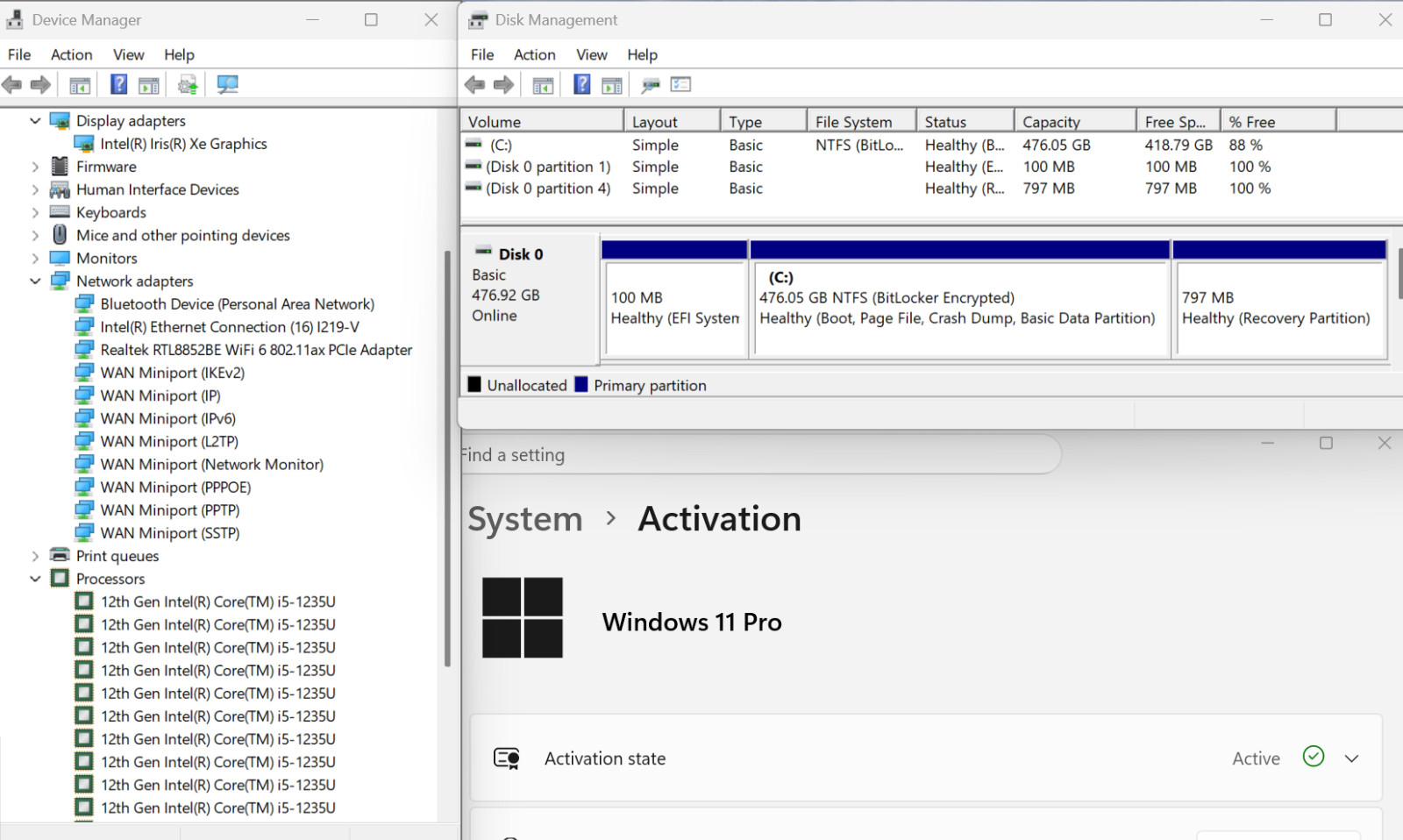Image resolution: width=1403 pixels, height=840 pixels.
Task: Open the Help icon in Disk Management toolbar
Action: pos(581,85)
